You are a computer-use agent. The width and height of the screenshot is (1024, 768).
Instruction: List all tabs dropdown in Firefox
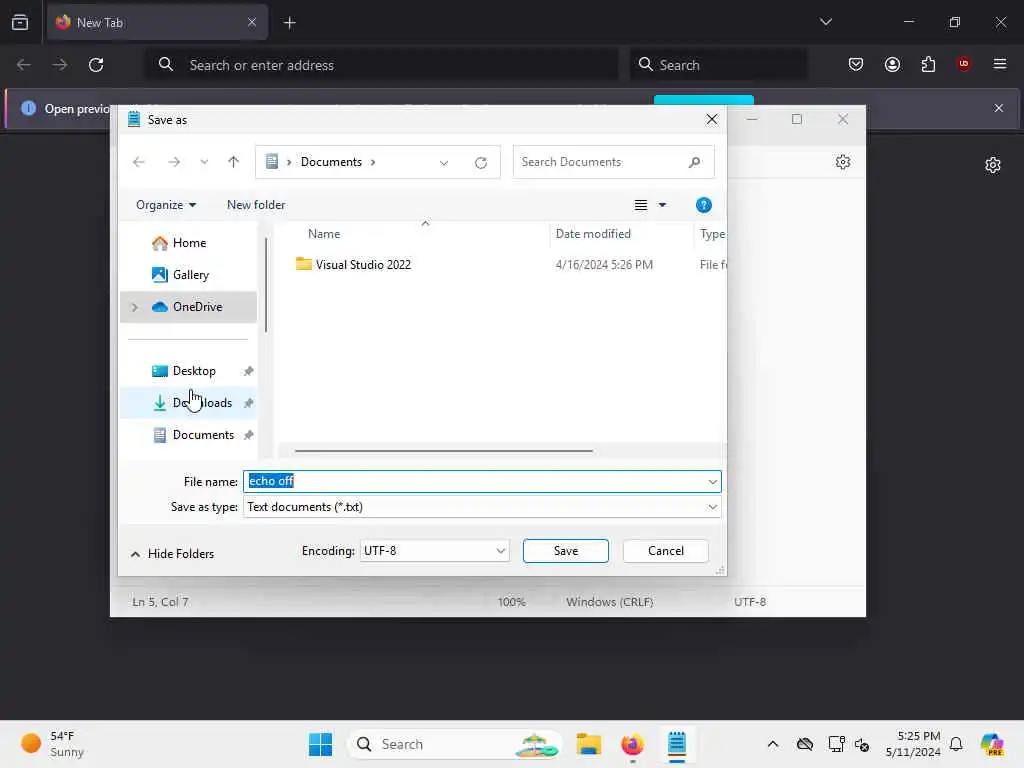[825, 22]
